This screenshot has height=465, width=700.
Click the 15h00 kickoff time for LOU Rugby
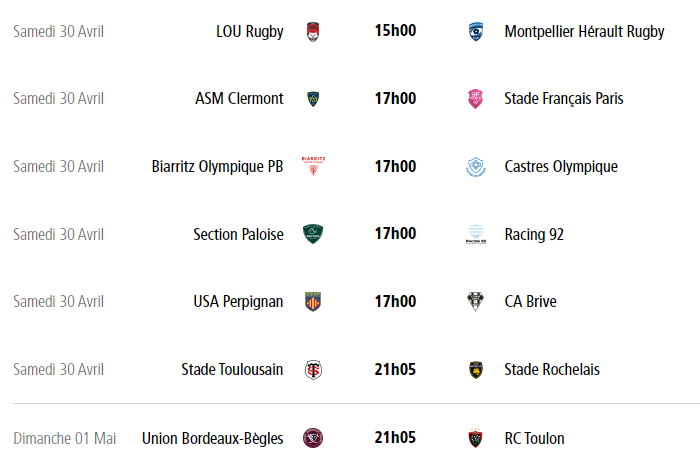click(x=395, y=31)
